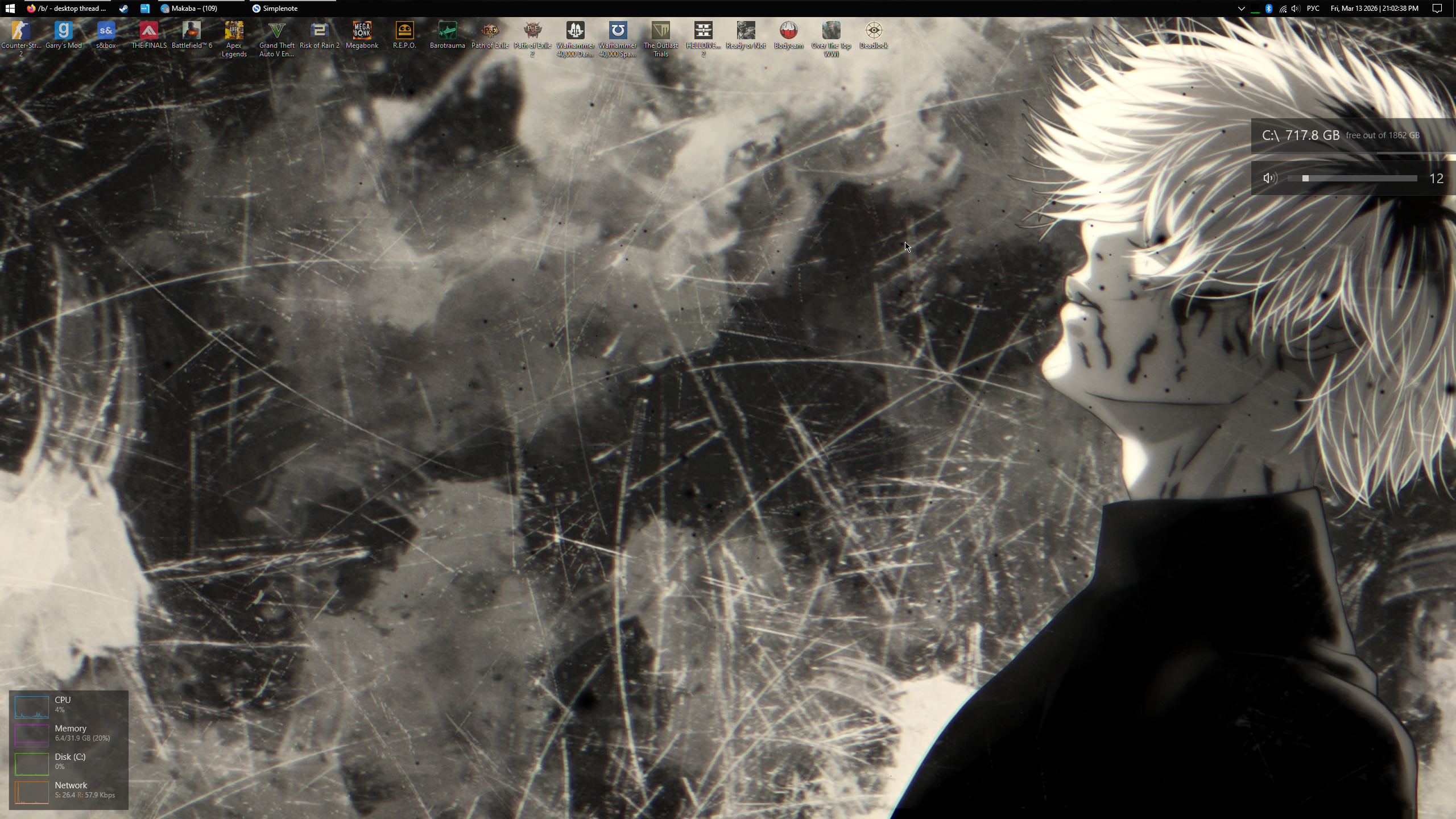
Task: Click the taskbar date and time
Action: point(1374,9)
